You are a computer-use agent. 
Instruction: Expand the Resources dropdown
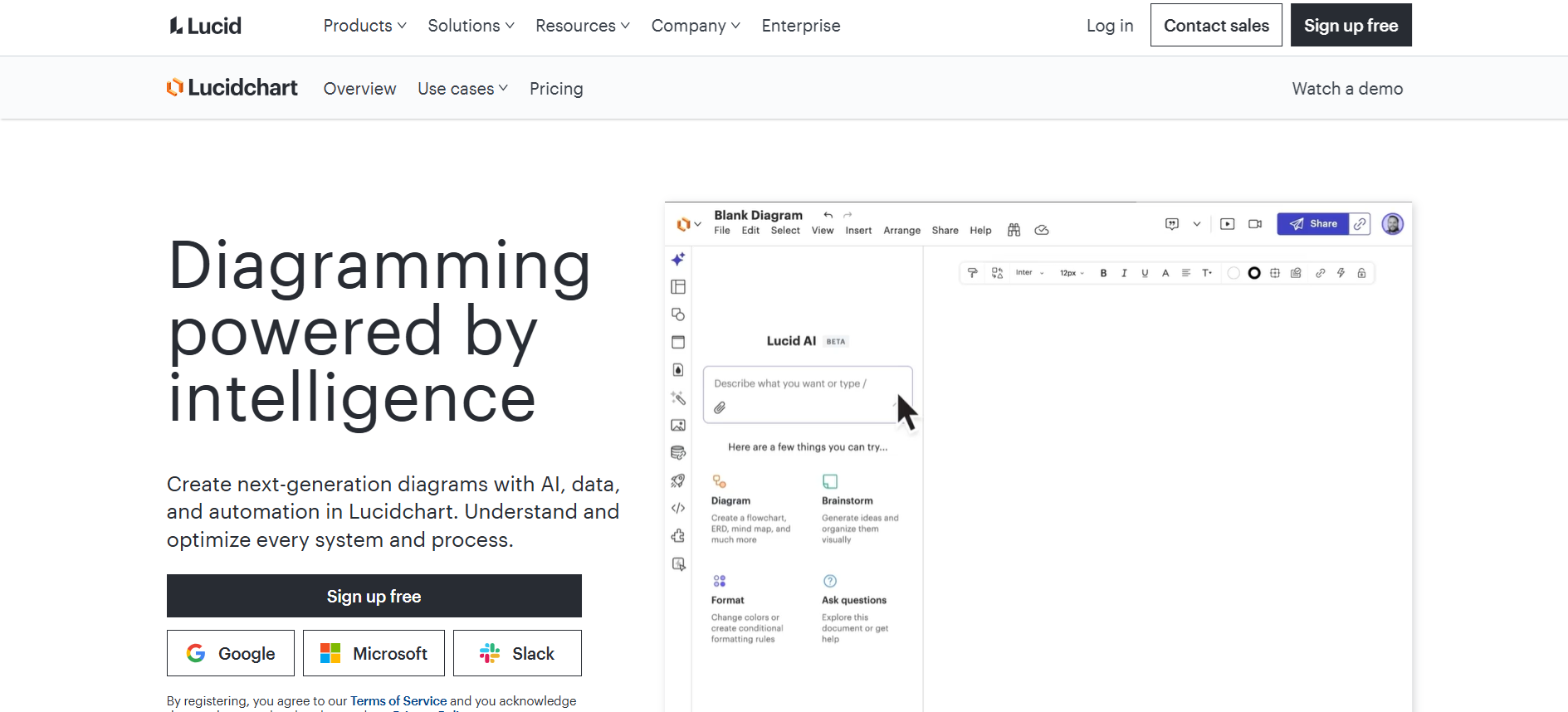point(583,26)
